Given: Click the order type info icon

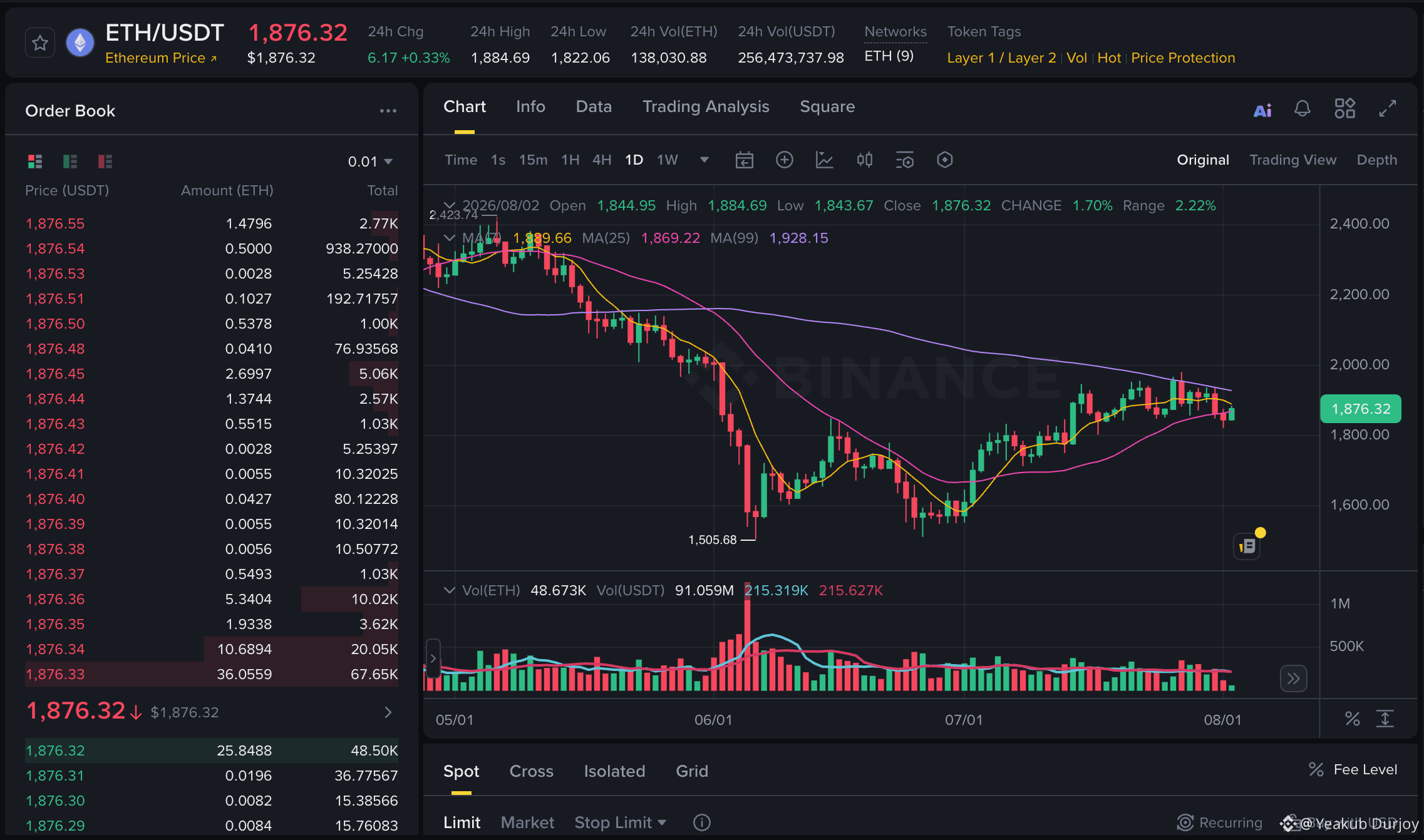Looking at the screenshot, I should 702,823.
